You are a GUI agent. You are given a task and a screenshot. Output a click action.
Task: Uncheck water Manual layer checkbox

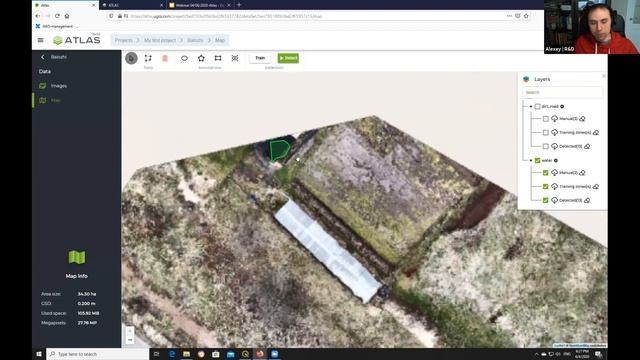click(x=546, y=173)
